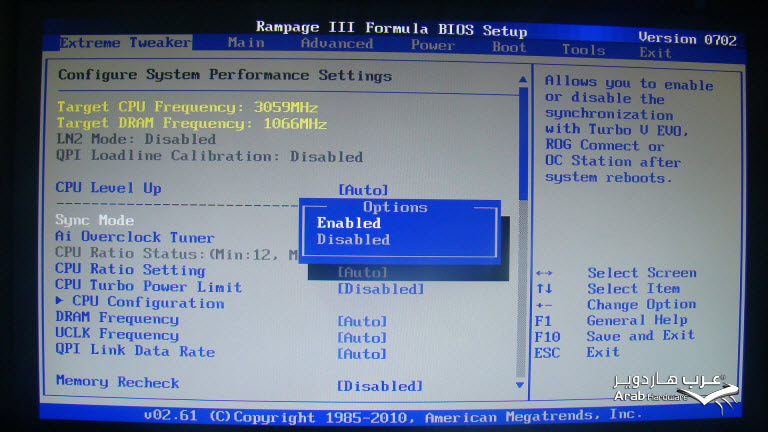Click the Change Option plus-minus icon
The image size is (768, 432).
pyautogui.click(x=544, y=305)
